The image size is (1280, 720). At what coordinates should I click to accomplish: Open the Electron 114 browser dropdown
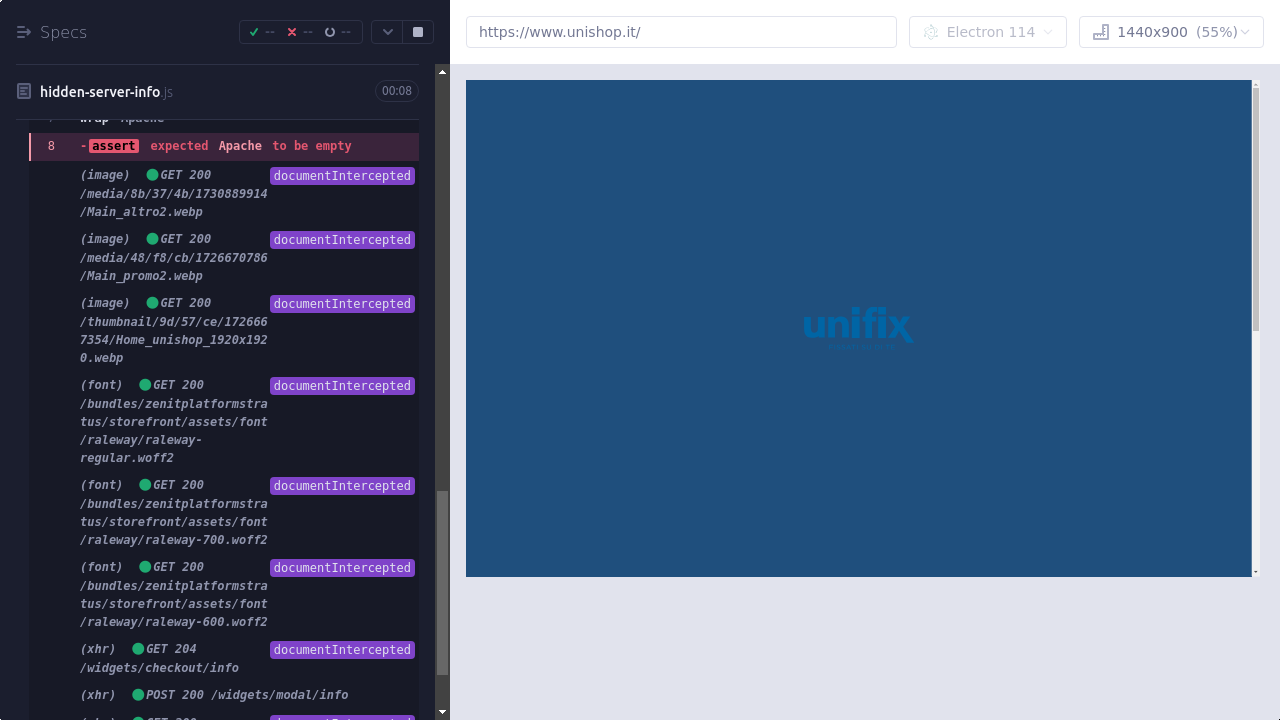tap(988, 32)
